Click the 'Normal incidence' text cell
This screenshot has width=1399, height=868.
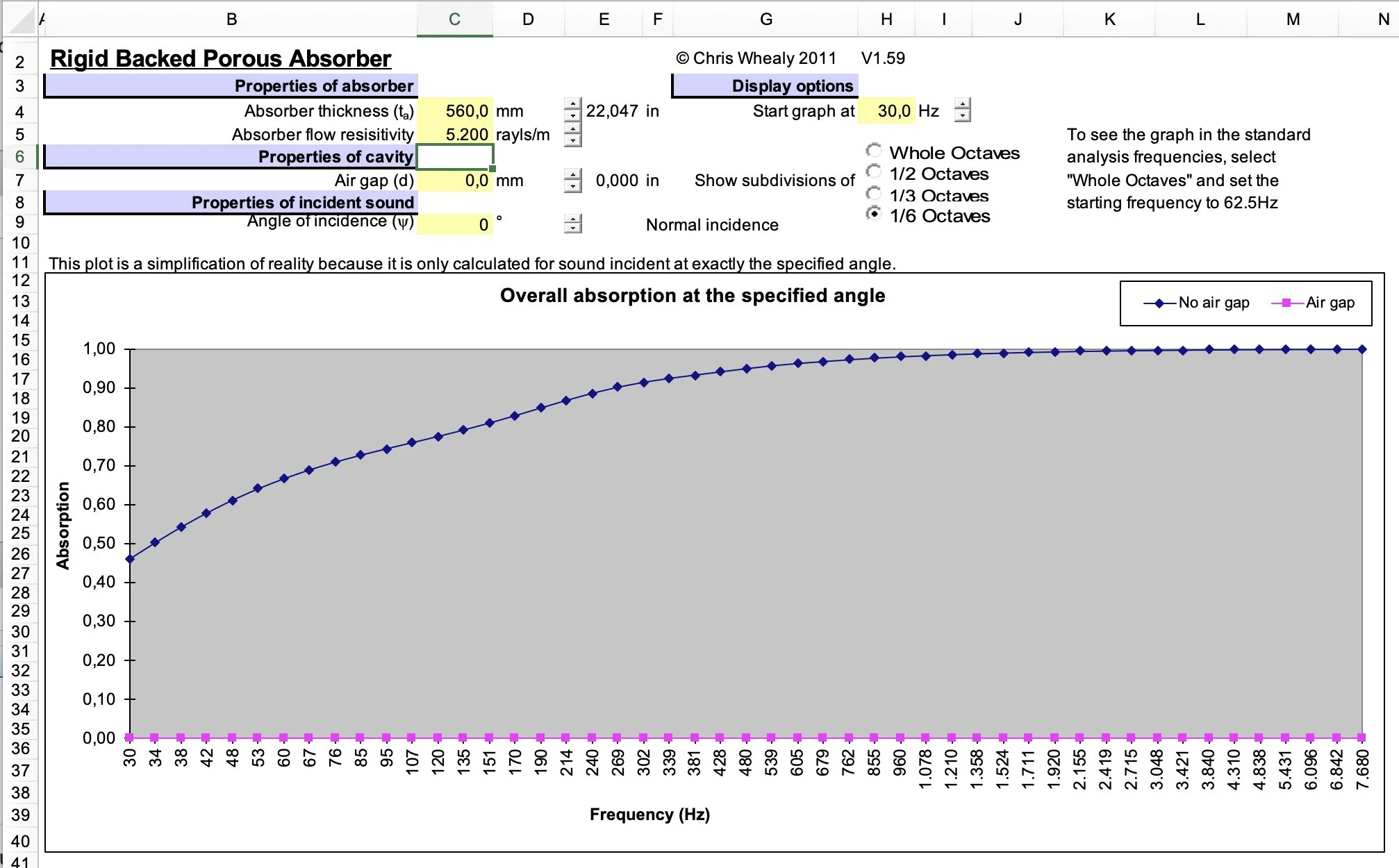(x=712, y=225)
